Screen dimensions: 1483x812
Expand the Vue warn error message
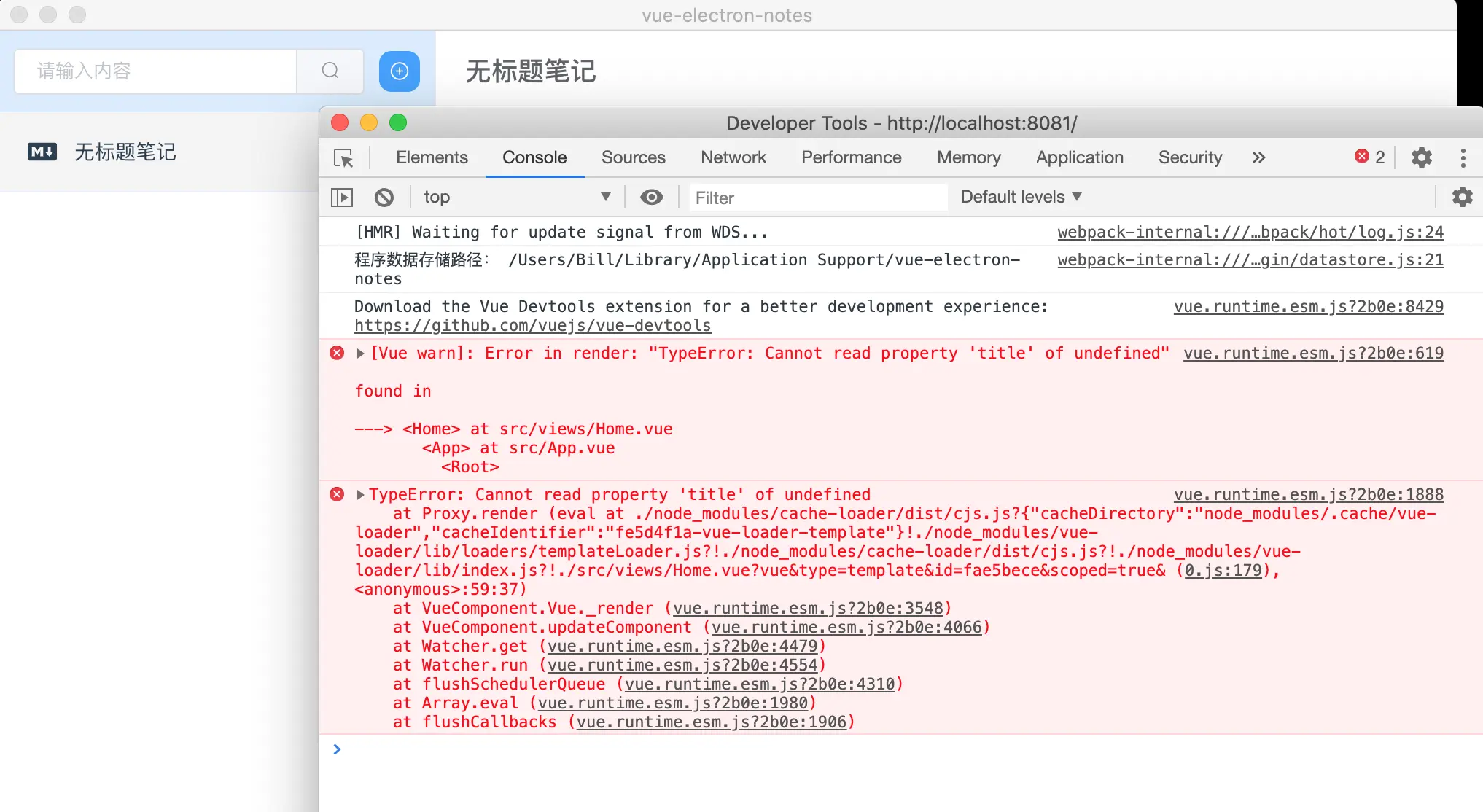click(x=360, y=354)
